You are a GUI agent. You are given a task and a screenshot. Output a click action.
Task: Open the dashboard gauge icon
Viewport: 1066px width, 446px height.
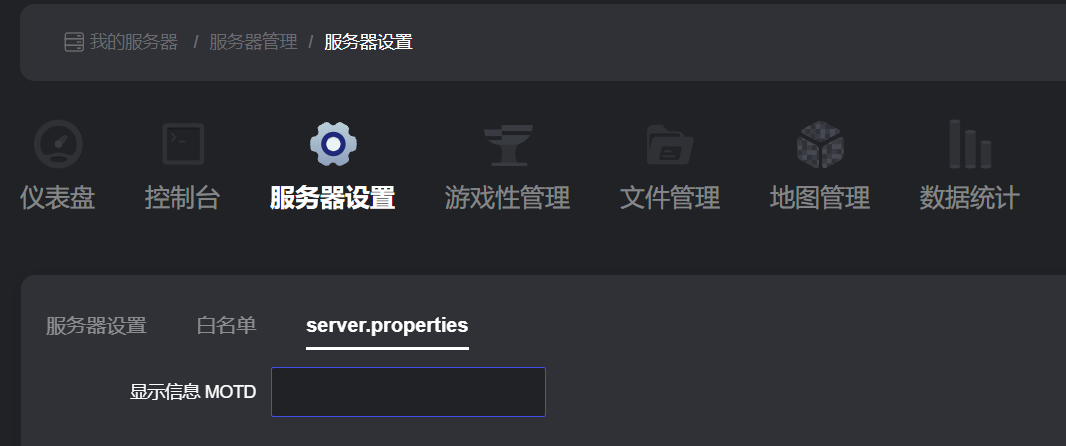[58, 144]
